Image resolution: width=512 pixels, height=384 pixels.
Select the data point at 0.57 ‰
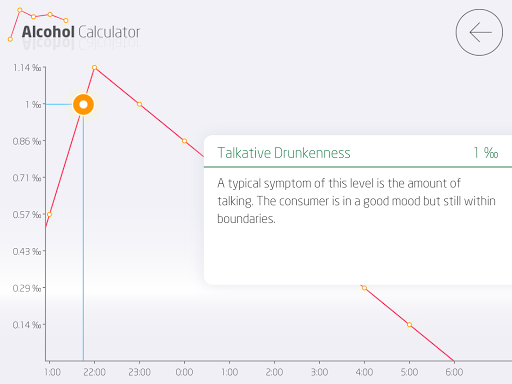point(49,214)
